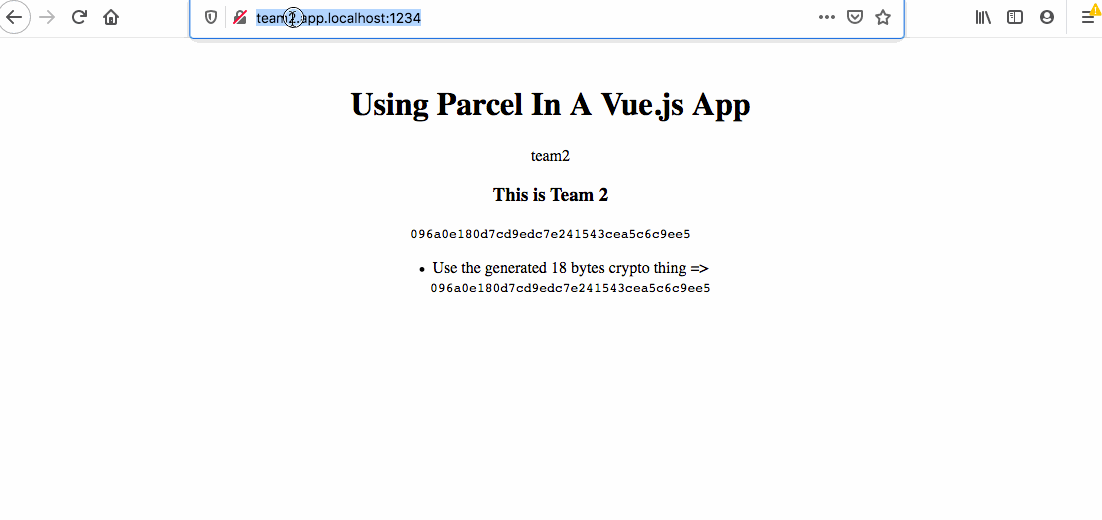
Task: Go back to the previous page
Action: [14, 17]
